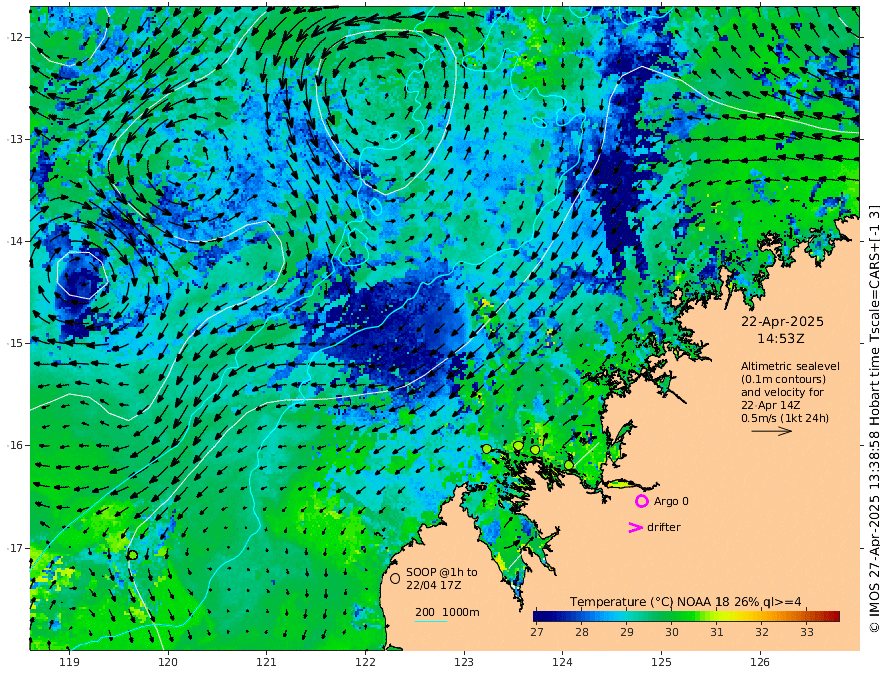The height and width of the screenshot is (680, 880).
Task: Click the SOOP open circle legend symbol
Action: [395, 578]
